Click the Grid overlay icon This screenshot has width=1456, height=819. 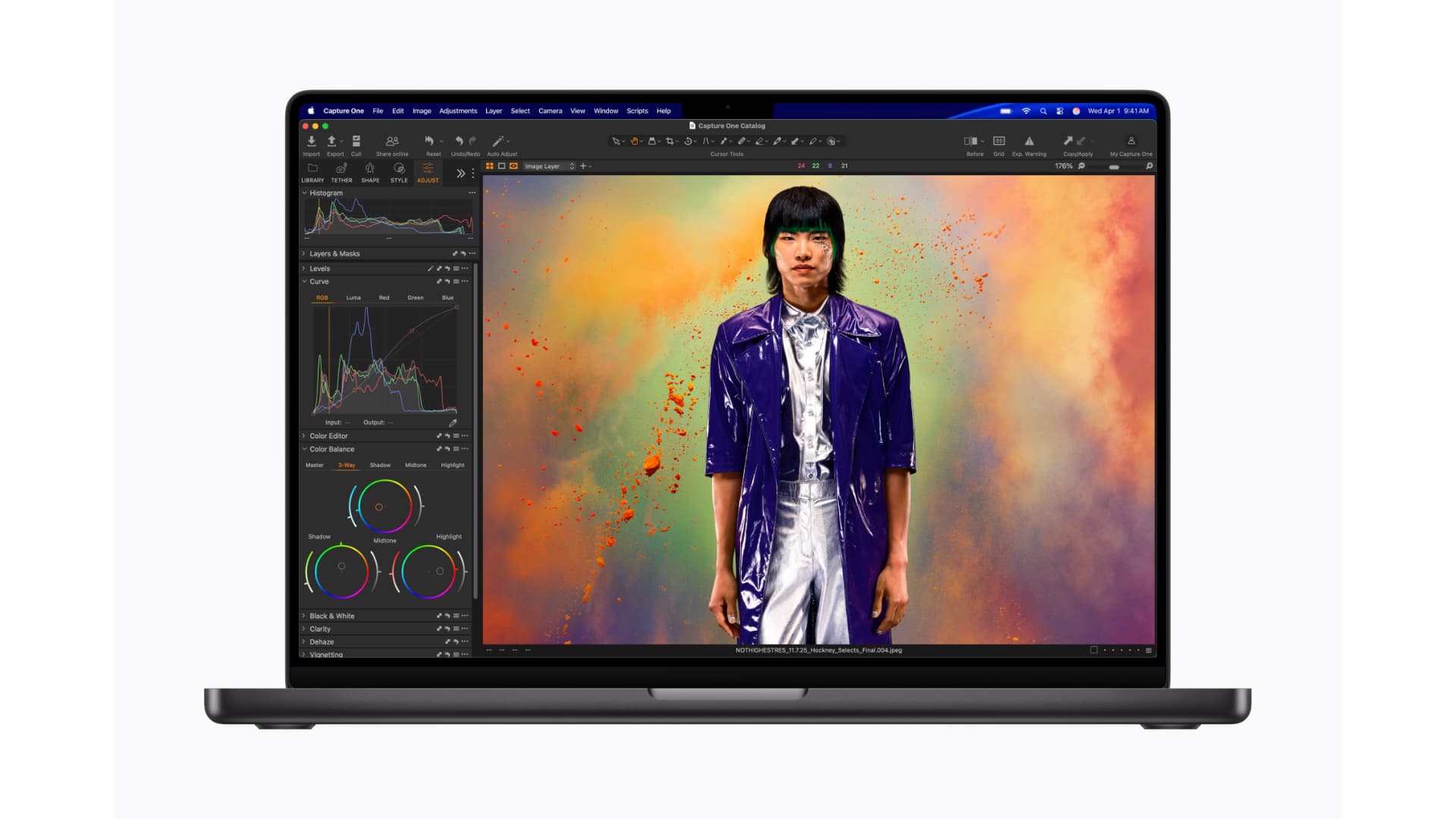999,141
